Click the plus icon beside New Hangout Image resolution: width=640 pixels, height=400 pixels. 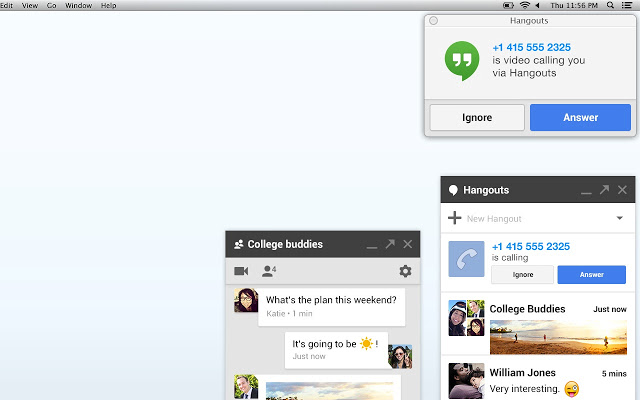tap(454, 218)
